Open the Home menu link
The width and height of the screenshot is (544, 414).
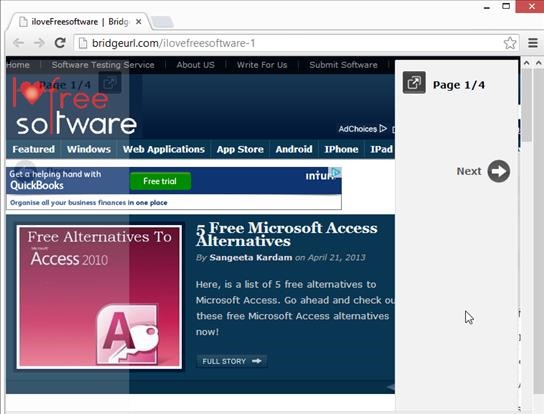(x=17, y=65)
